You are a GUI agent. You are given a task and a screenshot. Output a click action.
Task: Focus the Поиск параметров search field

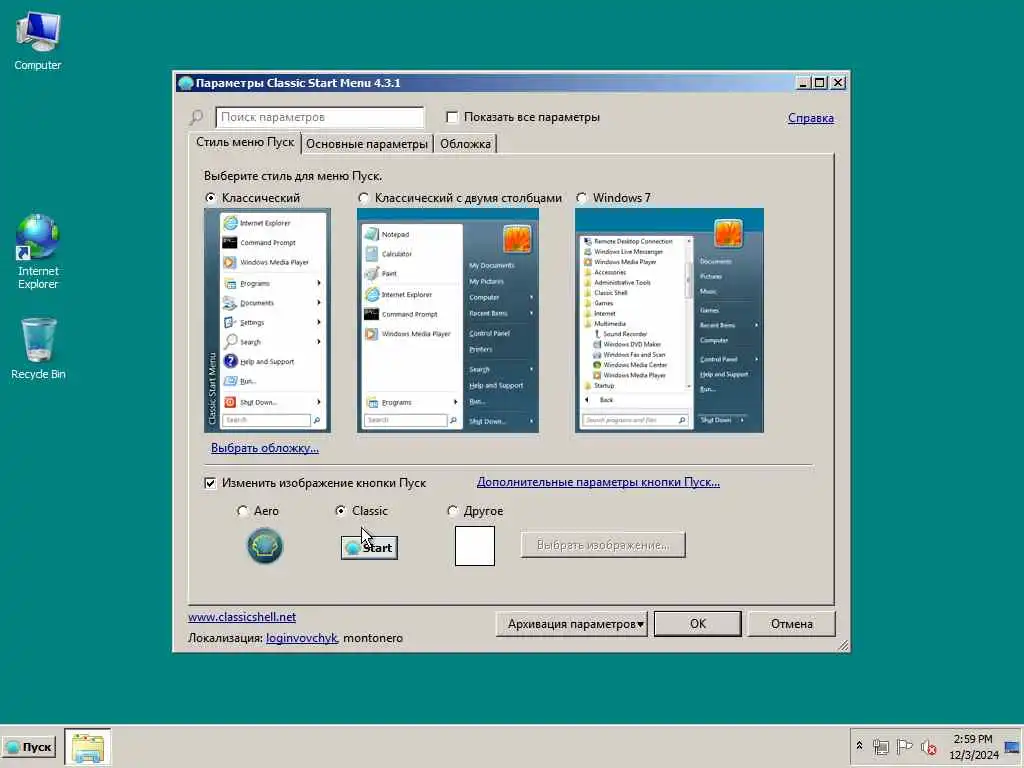click(319, 118)
